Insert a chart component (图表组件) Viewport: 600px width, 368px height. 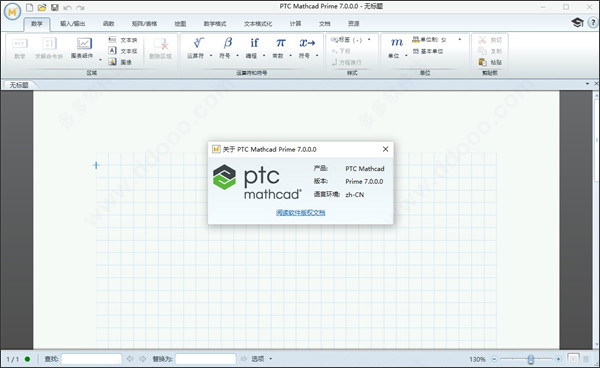82,48
